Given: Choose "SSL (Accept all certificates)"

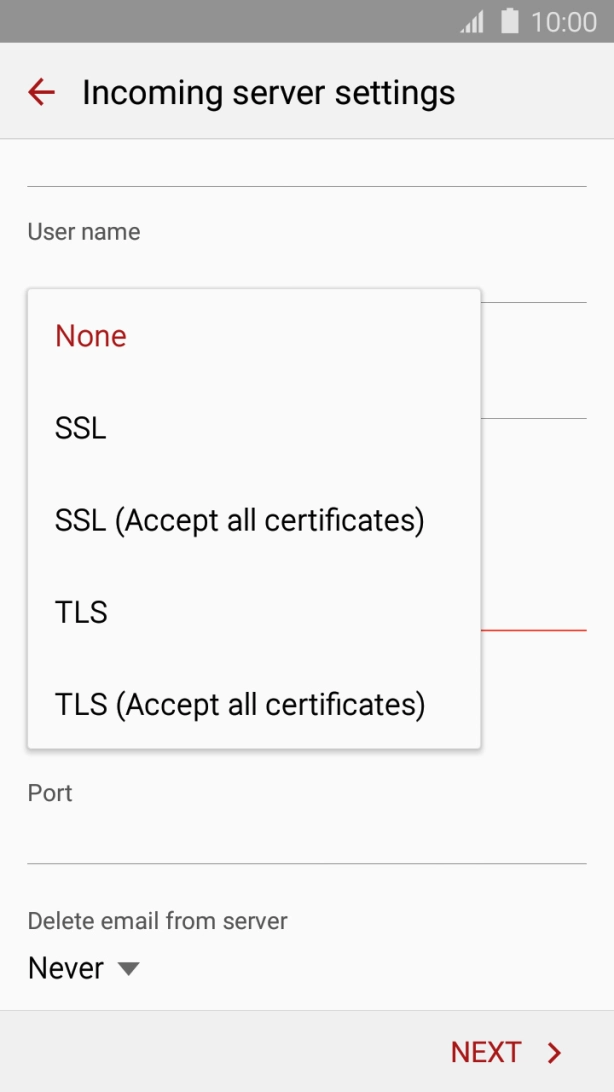Looking at the screenshot, I should pyautogui.click(x=240, y=520).
